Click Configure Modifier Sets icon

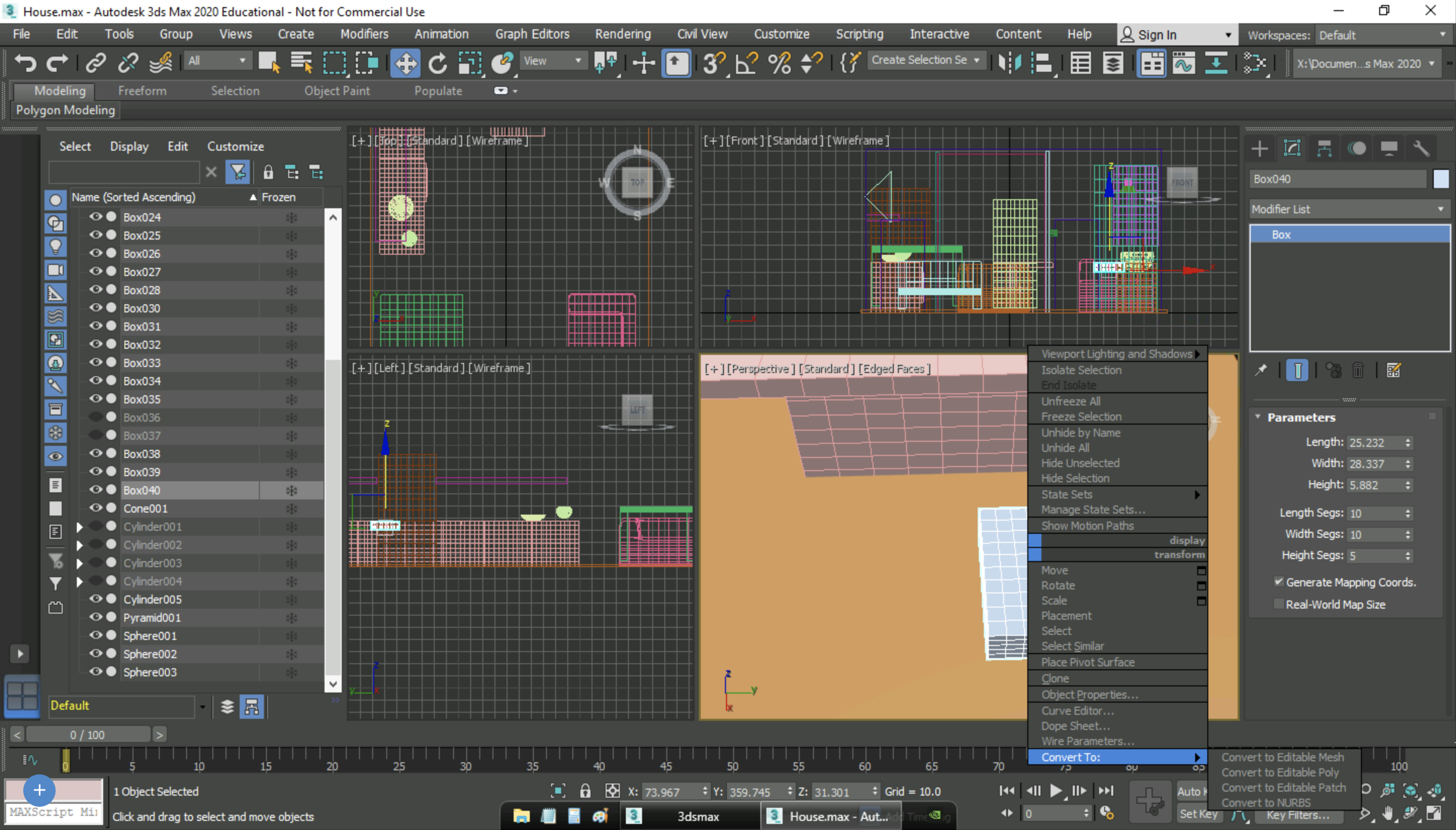click(x=1393, y=371)
